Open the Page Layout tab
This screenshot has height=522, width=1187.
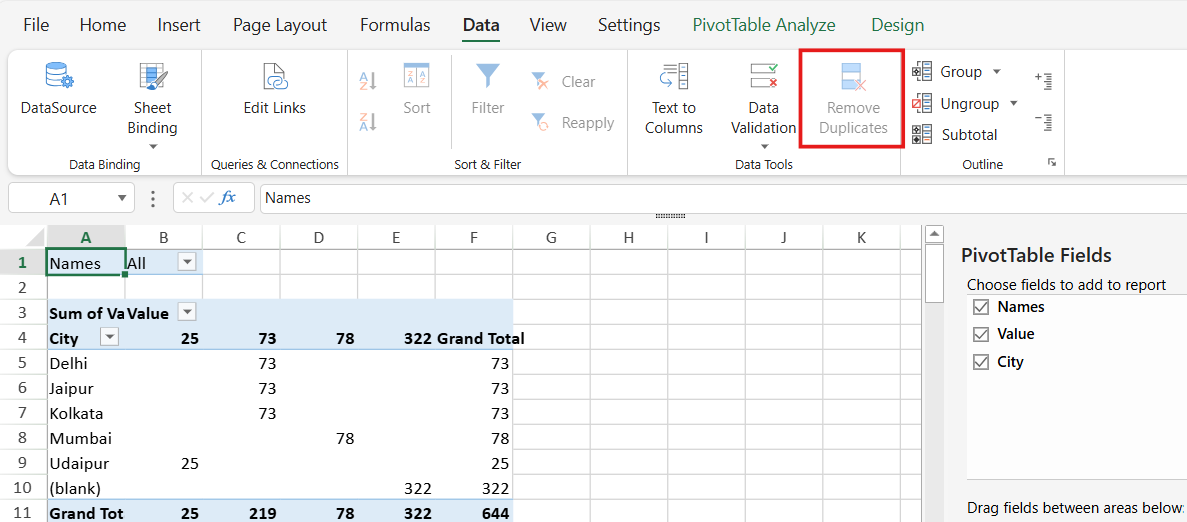pyautogui.click(x=280, y=25)
